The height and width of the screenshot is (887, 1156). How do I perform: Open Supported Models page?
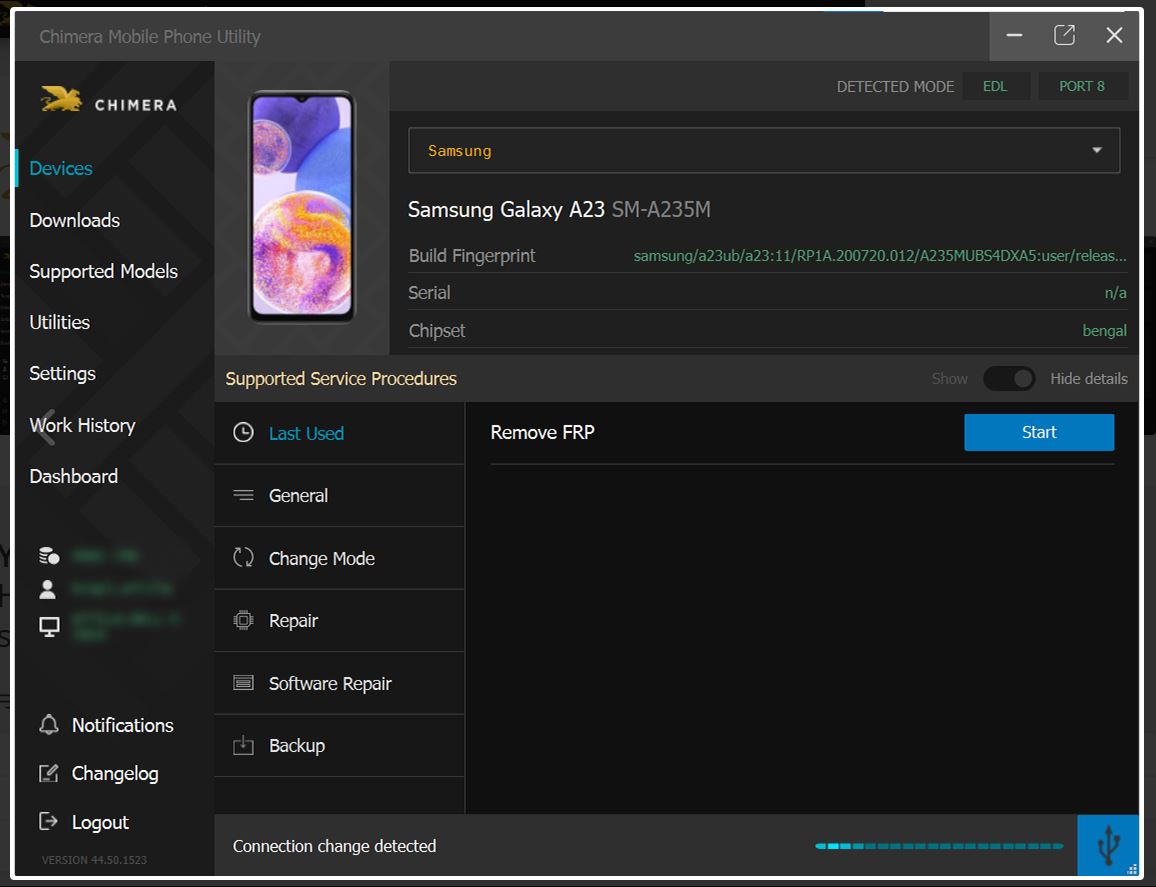[103, 271]
